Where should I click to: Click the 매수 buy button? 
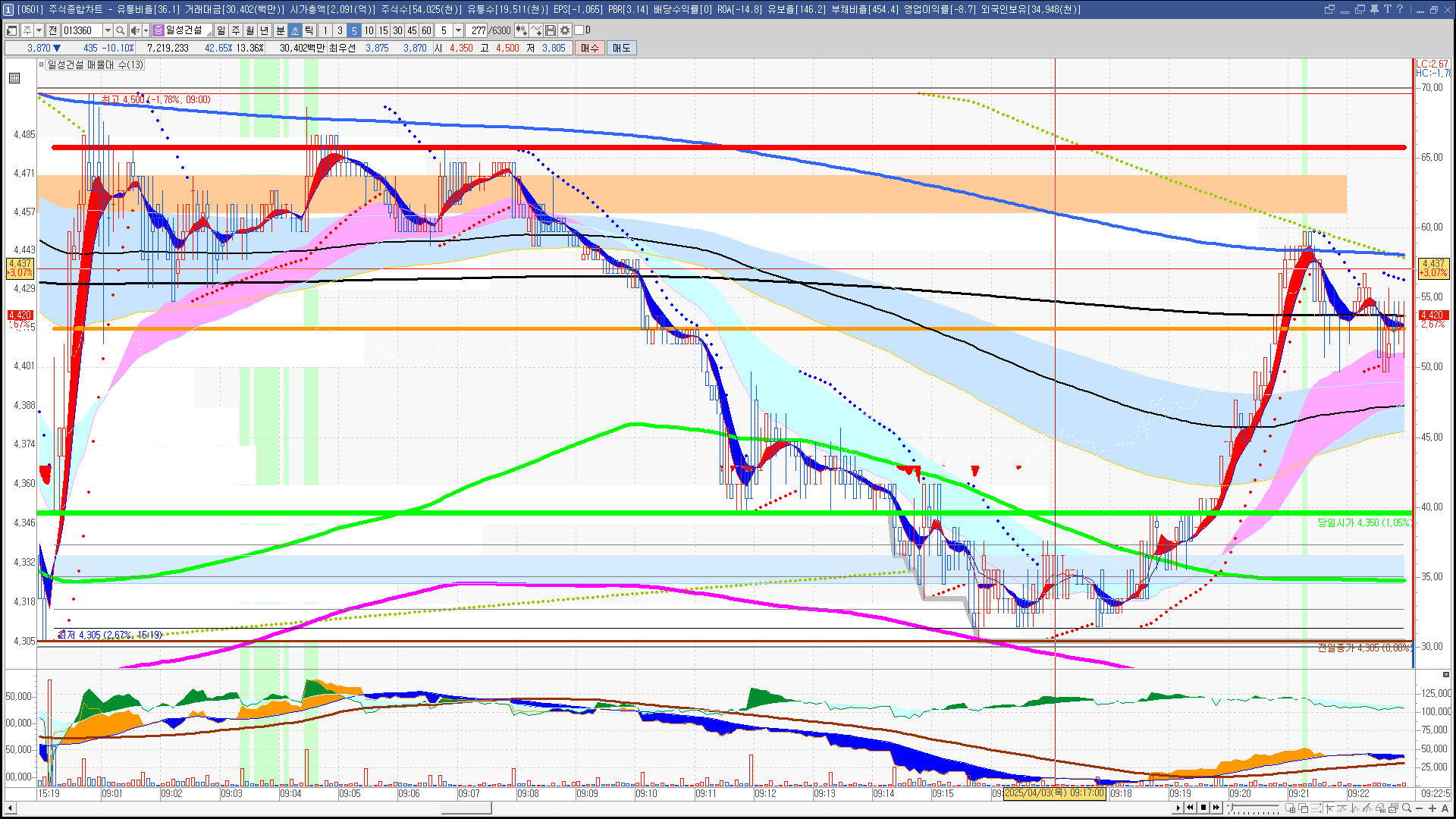(x=590, y=48)
